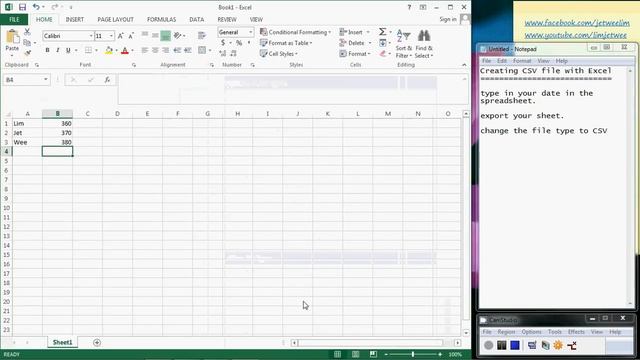640x360 pixels.
Task: Adjust the zoom slider handle in status bar
Action: [413, 354]
